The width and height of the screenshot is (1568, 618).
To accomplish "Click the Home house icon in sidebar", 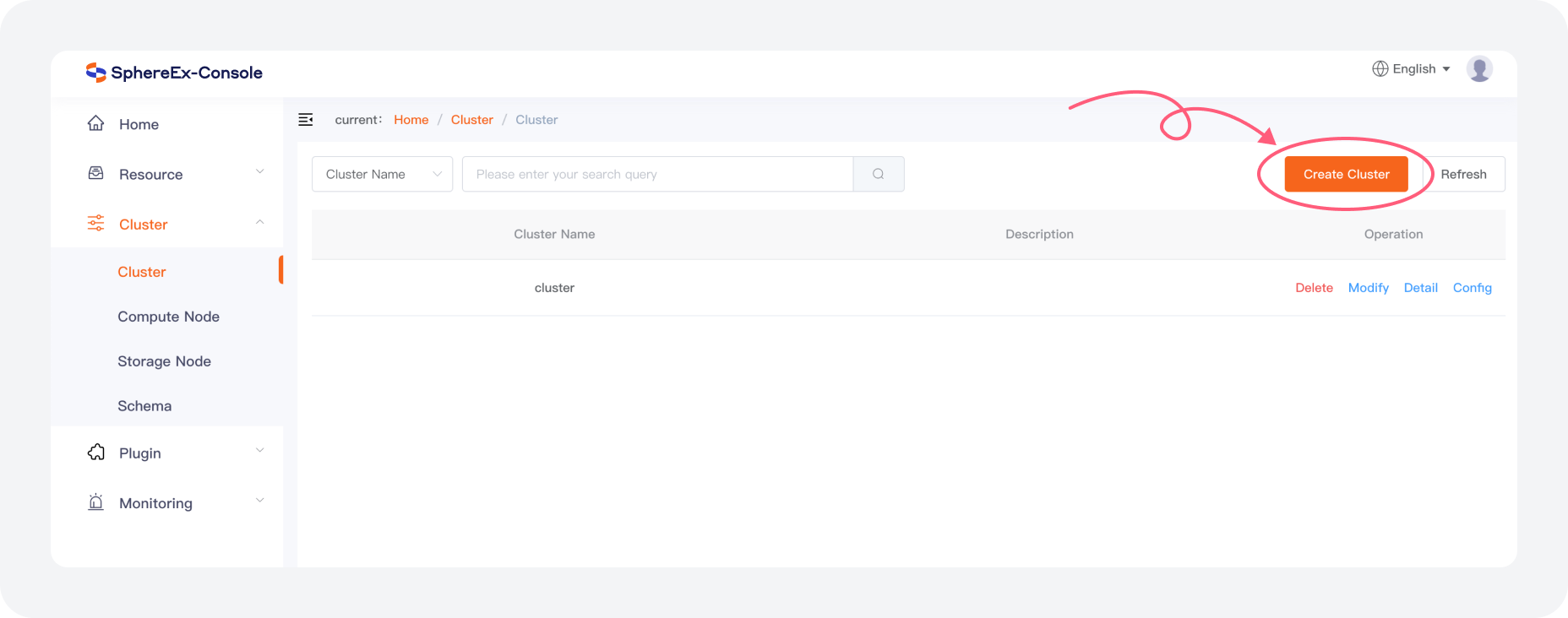I will point(96,124).
